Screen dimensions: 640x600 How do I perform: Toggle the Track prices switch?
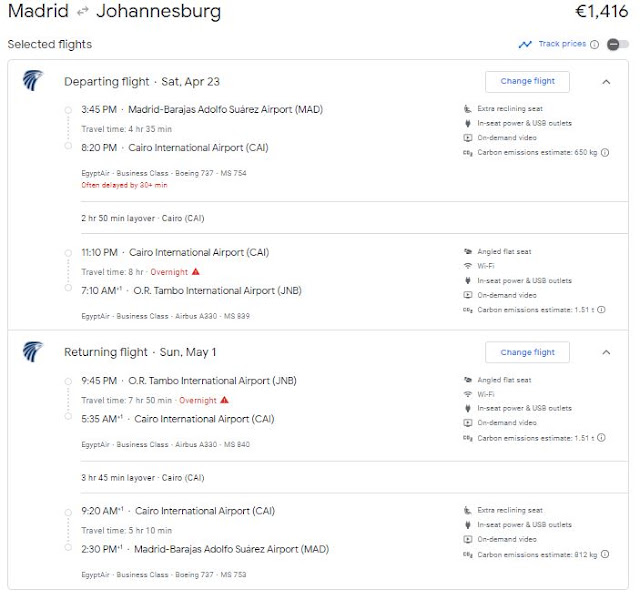click(x=618, y=44)
